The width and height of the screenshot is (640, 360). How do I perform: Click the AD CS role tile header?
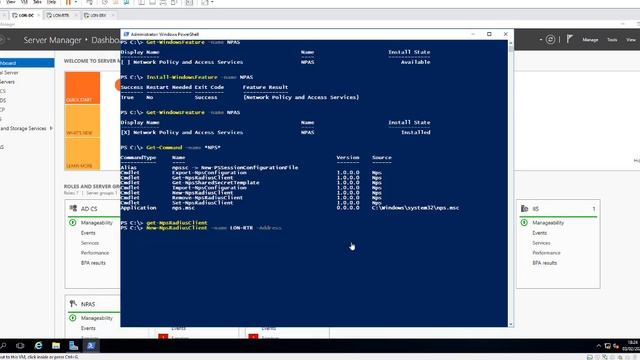point(89,209)
